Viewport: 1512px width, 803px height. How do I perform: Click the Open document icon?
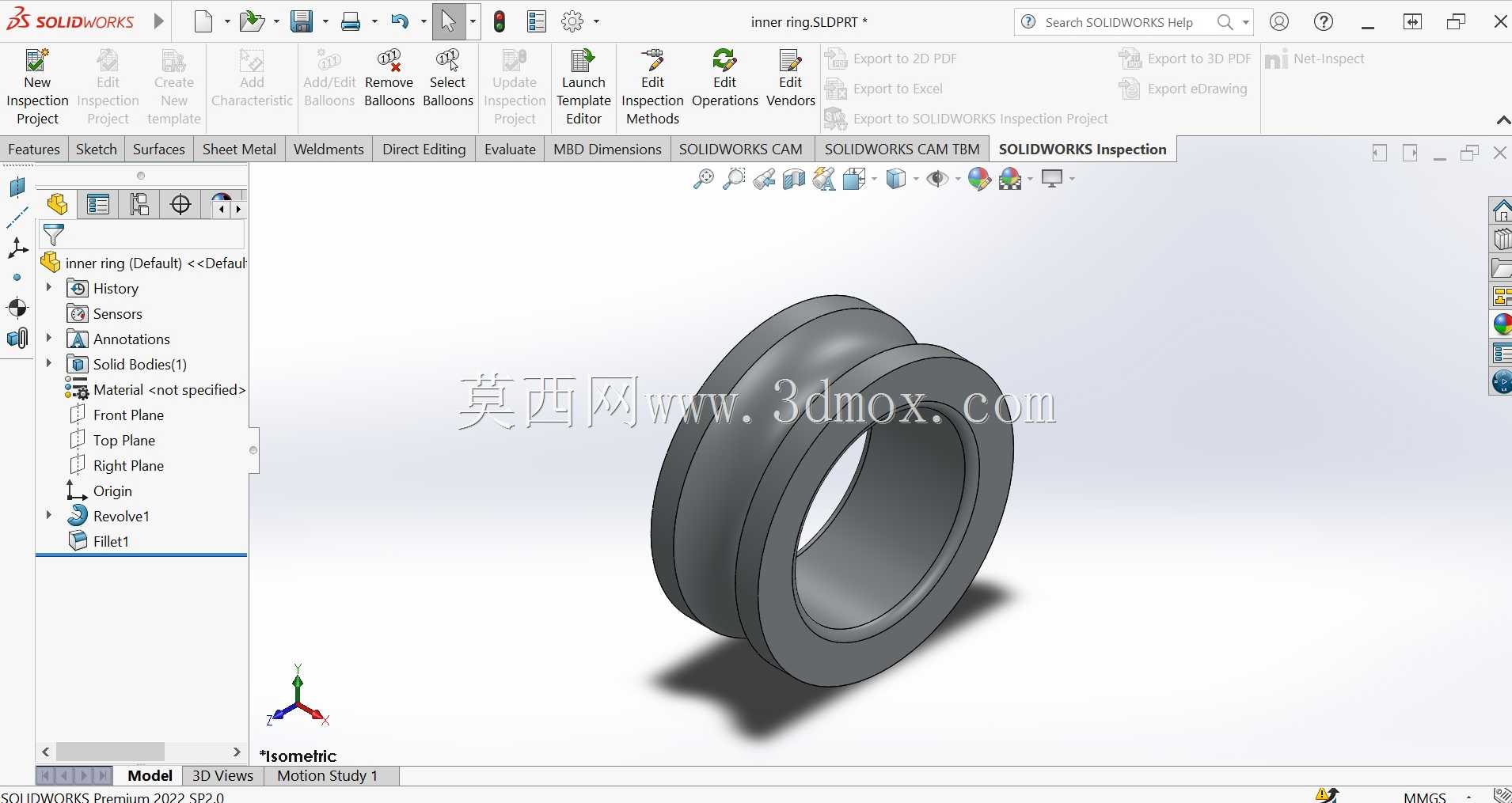tap(252, 21)
